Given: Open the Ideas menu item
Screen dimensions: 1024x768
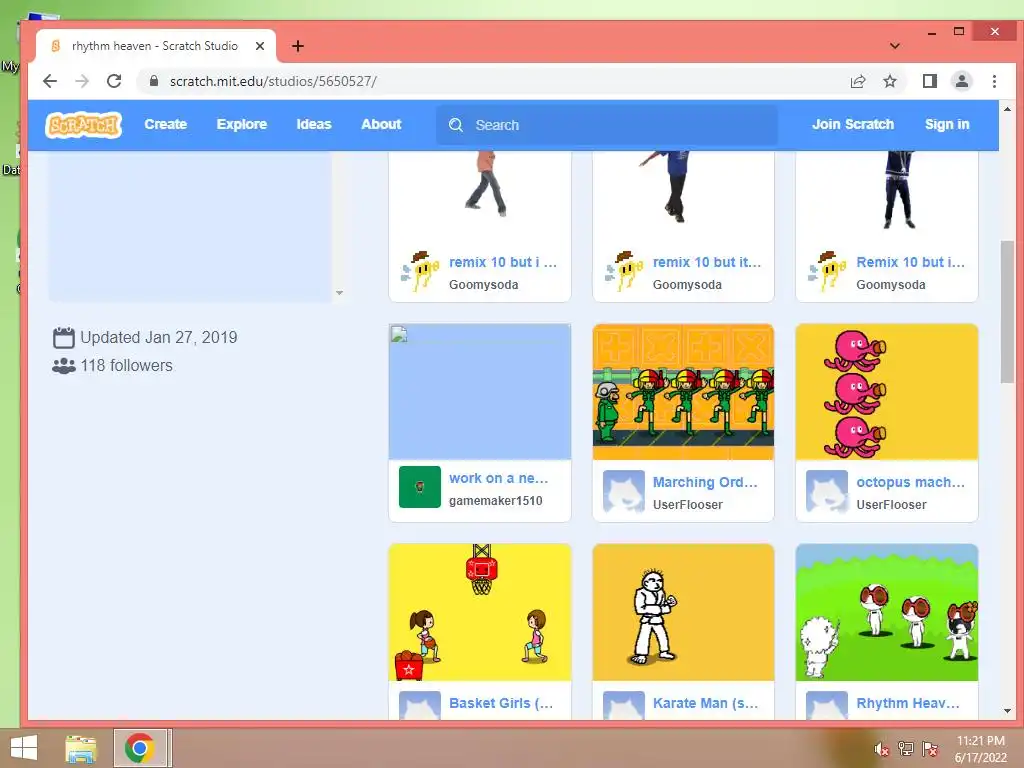Looking at the screenshot, I should (x=314, y=124).
